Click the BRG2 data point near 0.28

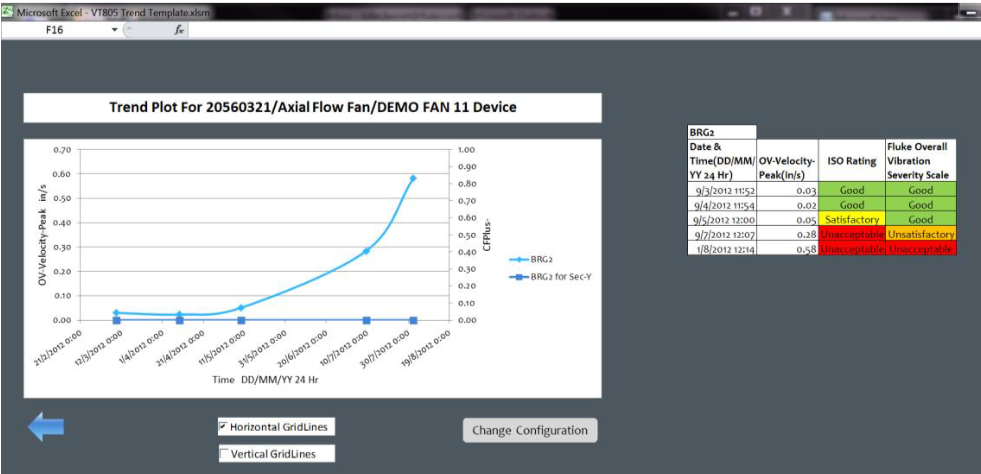pyautogui.click(x=367, y=251)
